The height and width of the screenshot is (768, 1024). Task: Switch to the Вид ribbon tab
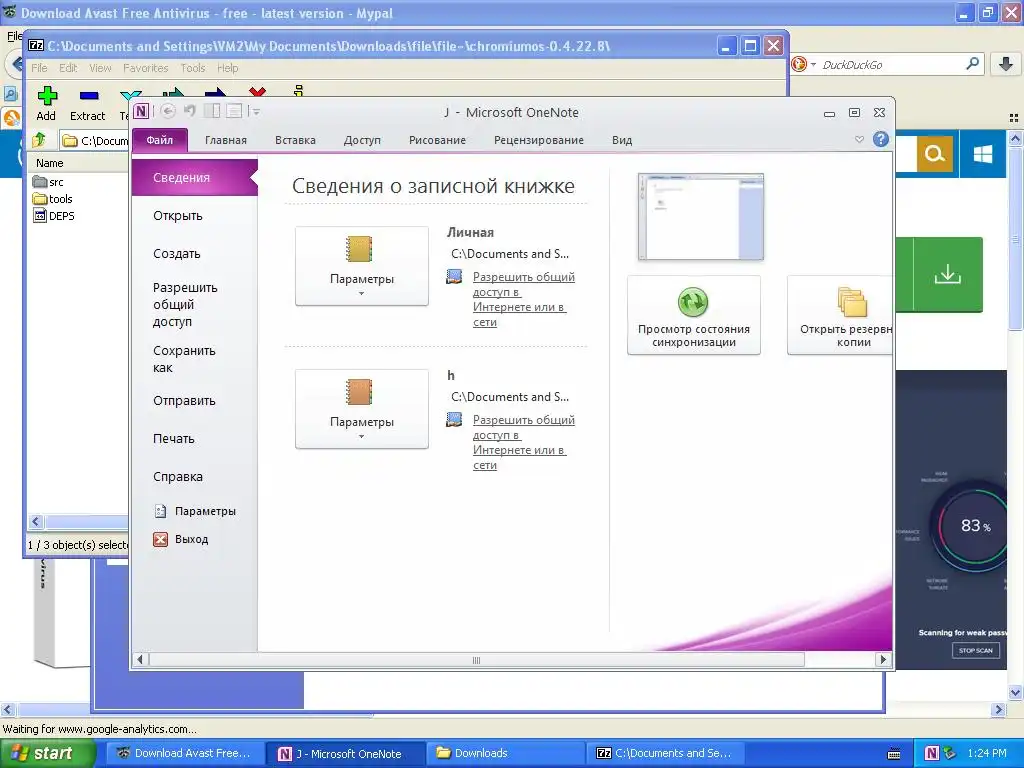click(x=622, y=140)
